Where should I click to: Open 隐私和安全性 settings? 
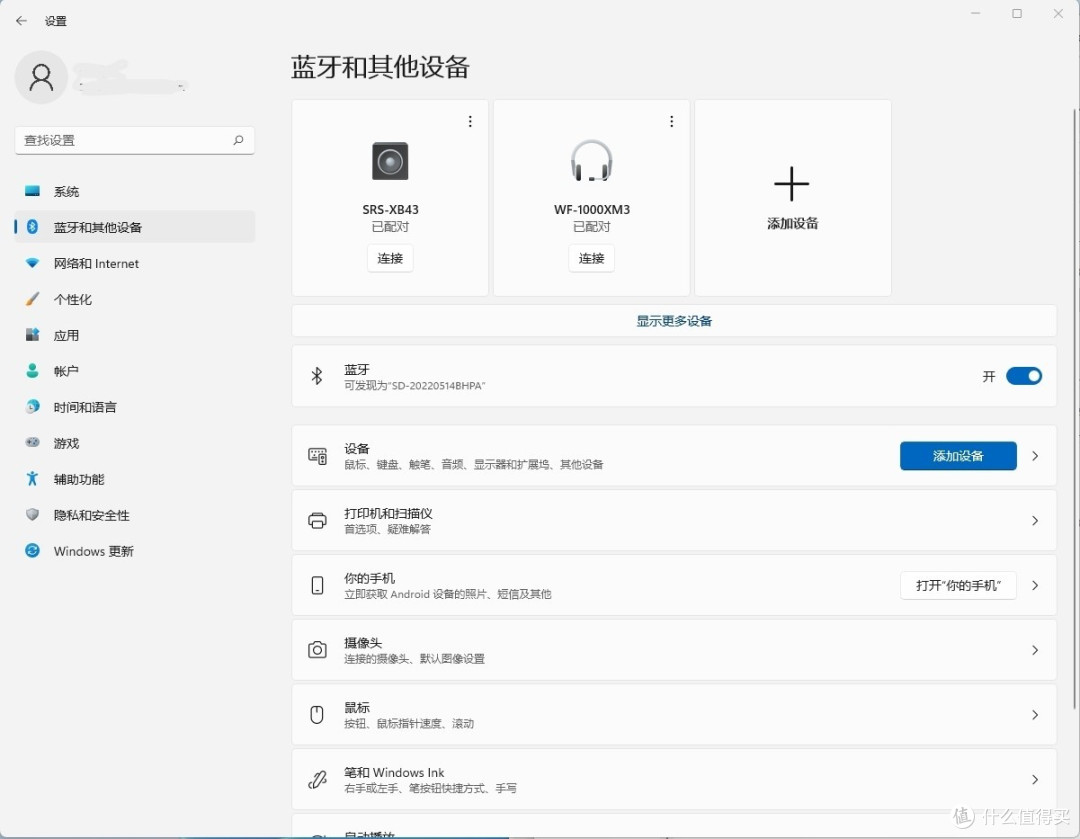134,515
